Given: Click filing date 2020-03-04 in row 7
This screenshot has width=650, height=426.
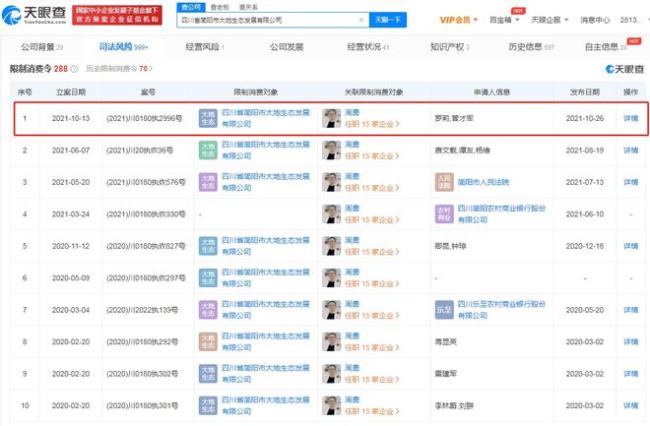Looking at the screenshot, I should (71, 310).
